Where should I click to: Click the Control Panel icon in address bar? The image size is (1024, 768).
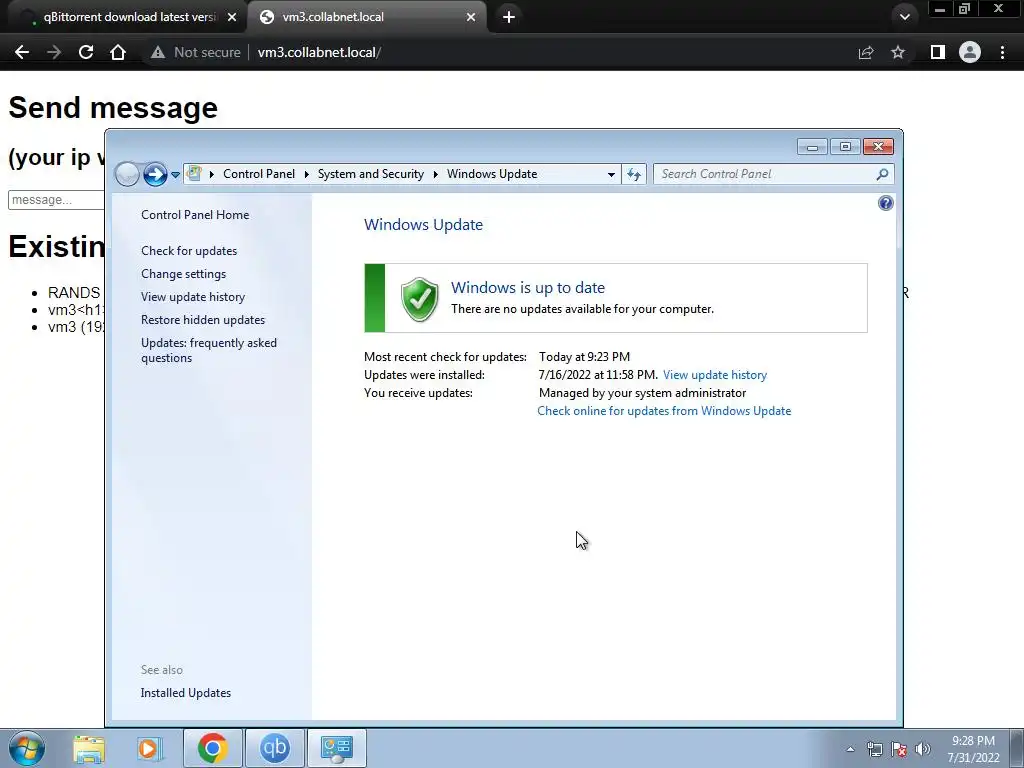pyautogui.click(x=194, y=174)
